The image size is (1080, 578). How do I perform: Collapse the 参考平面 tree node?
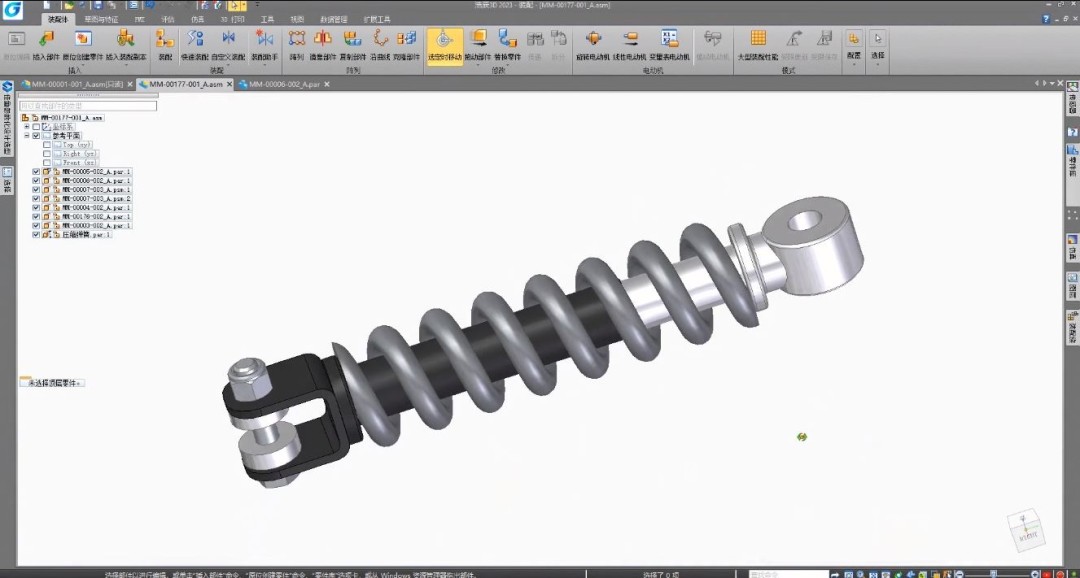pos(27,136)
